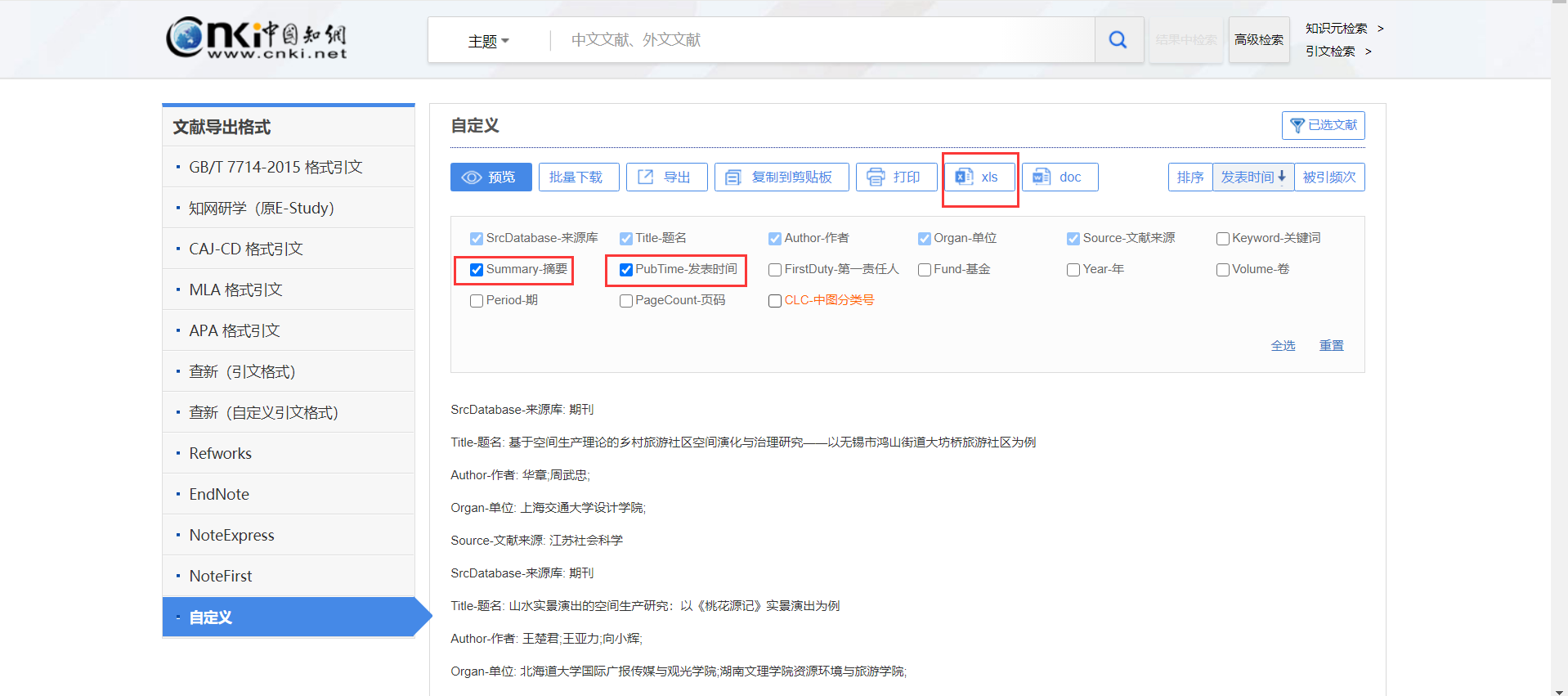Click the 结果中检索 button

(x=1186, y=39)
